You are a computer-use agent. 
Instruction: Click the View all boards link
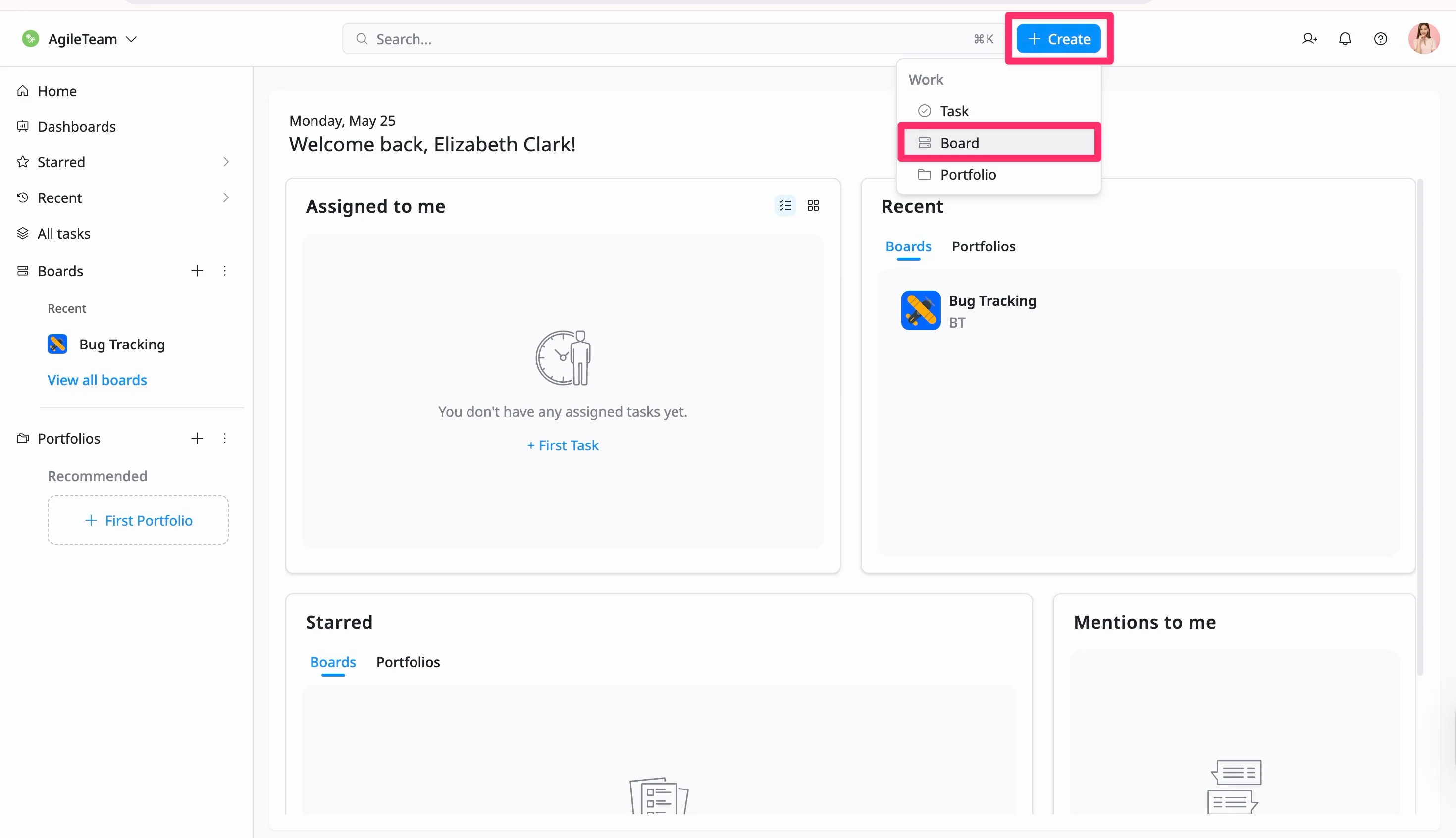coord(97,380)
